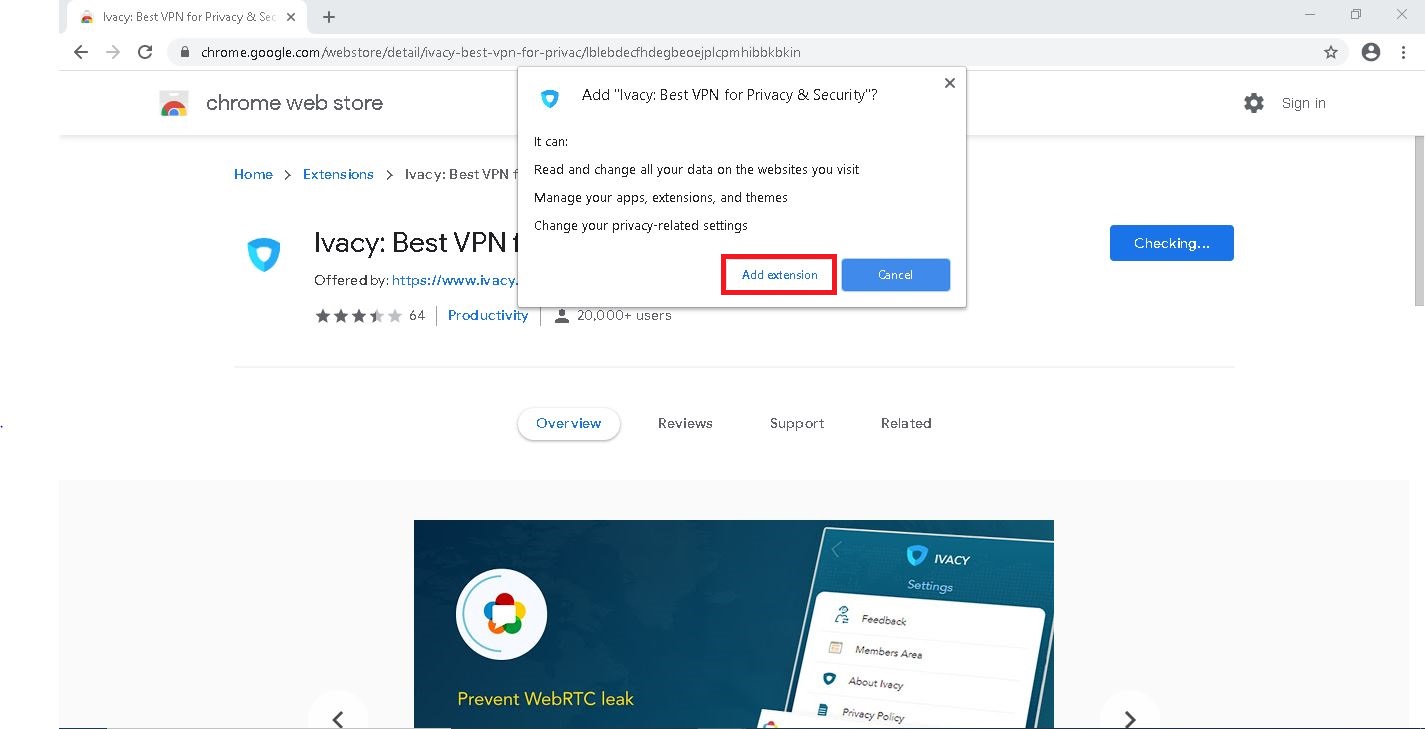Switch to the Related tab

(x=906, y=424)
